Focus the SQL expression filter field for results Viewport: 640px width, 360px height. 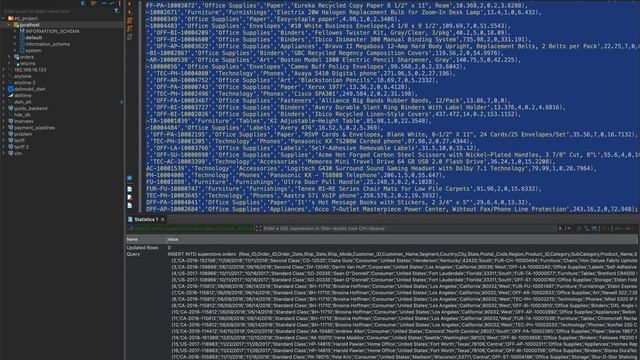point(408,229)
